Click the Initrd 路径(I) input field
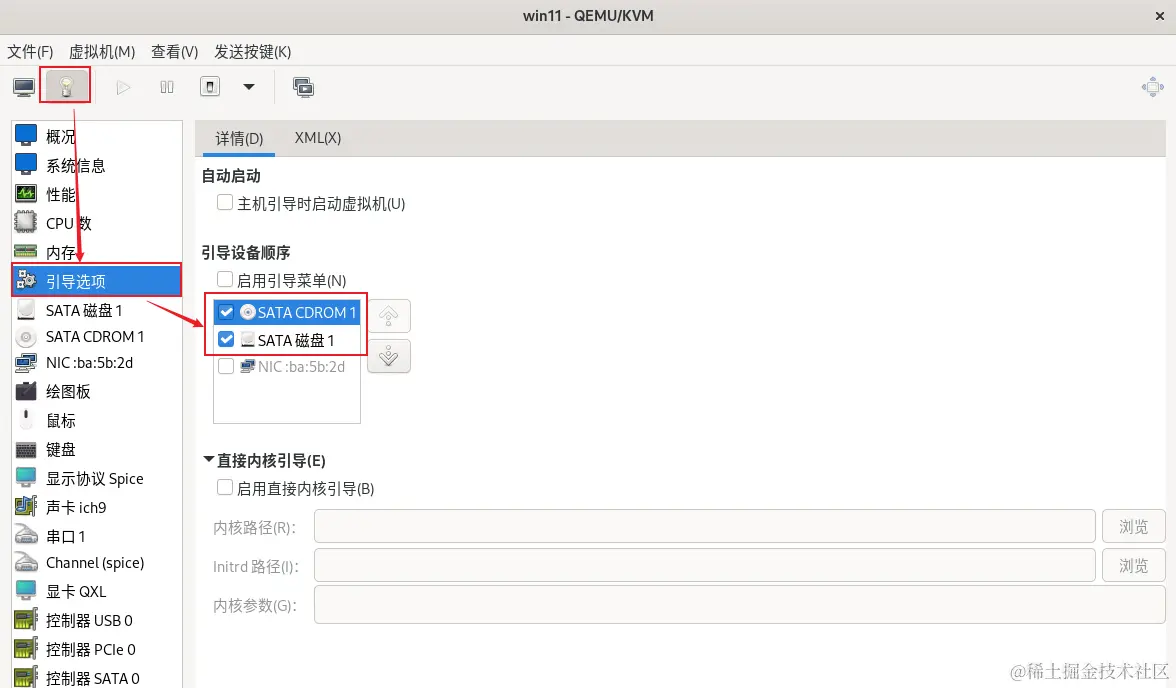 [704, 565]
